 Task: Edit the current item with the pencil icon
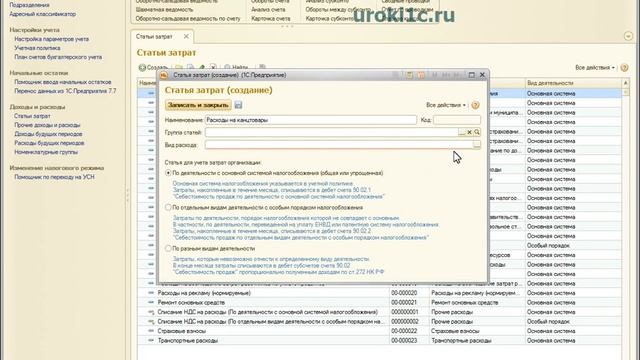click(202, 67)
